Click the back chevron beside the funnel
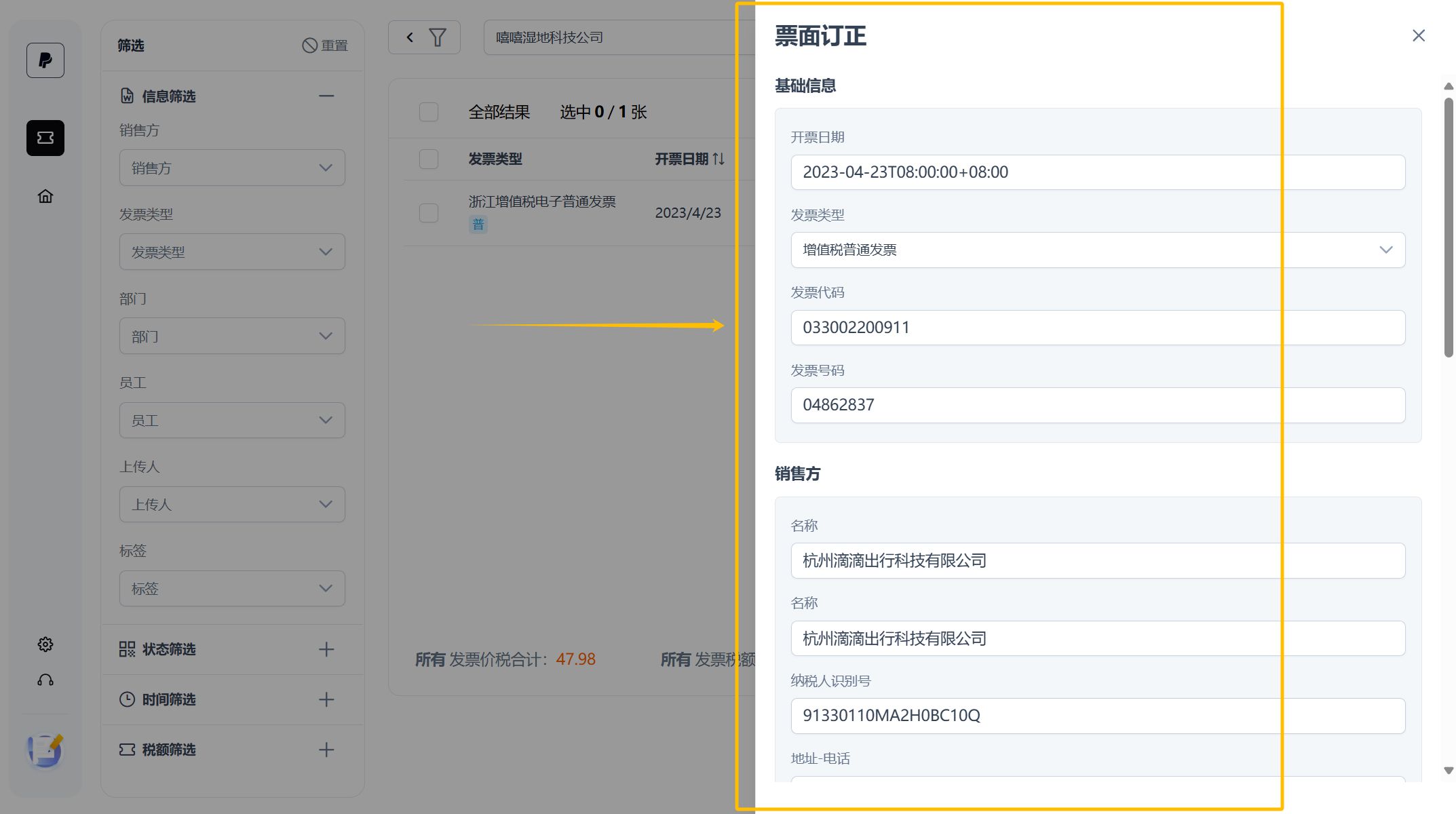The width and height of the screenshot is (1456, 814). click(x=410, y=37)
